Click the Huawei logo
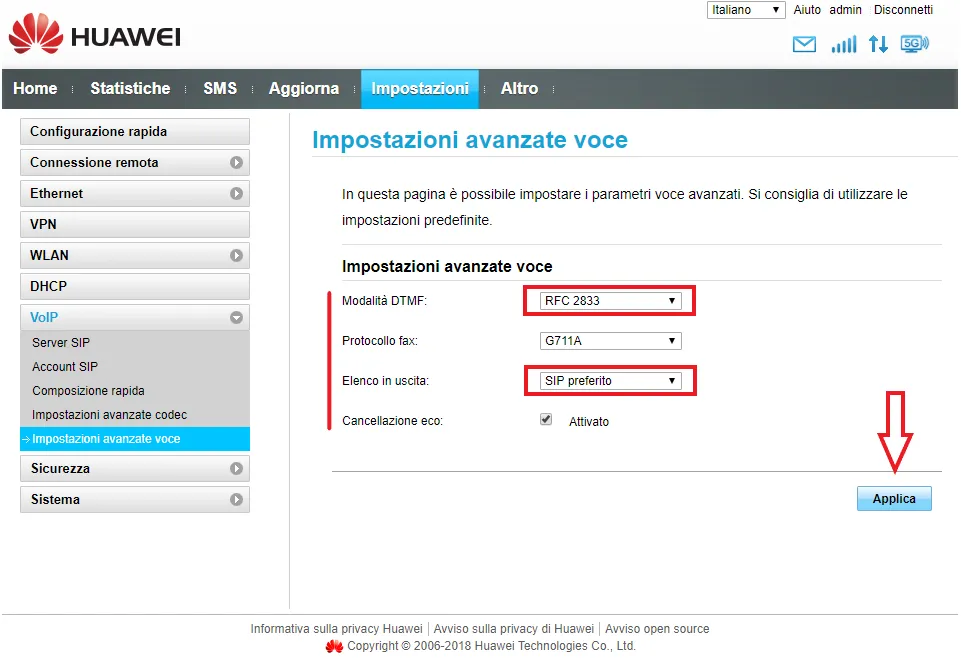The width and height of the screenshot is (961, 667). point(95,36)
